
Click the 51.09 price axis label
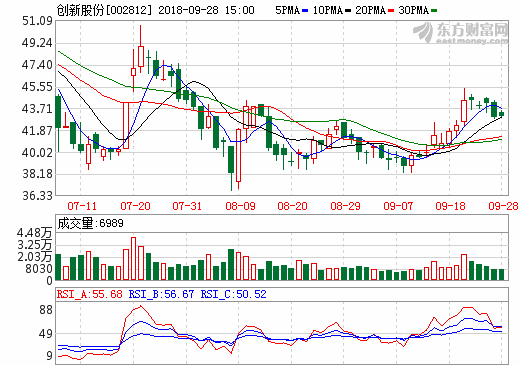coord(37,21)
